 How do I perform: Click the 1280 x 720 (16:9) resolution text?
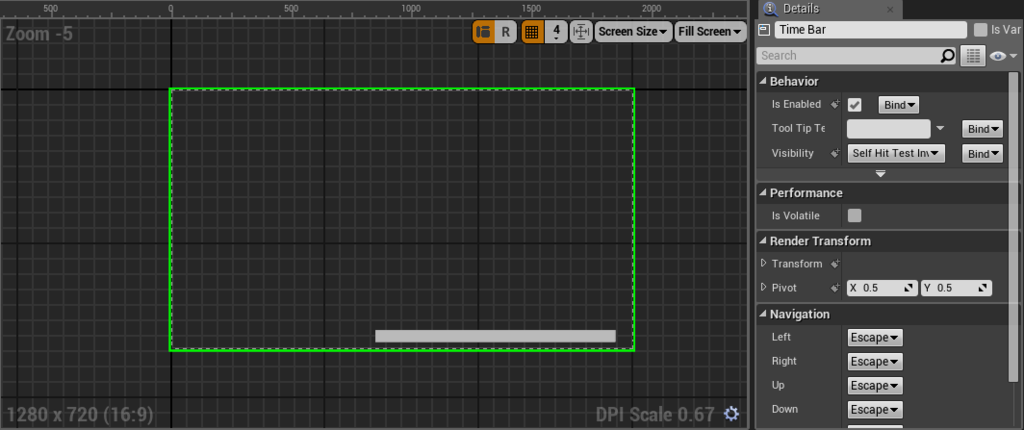click(x=80, y=414)
